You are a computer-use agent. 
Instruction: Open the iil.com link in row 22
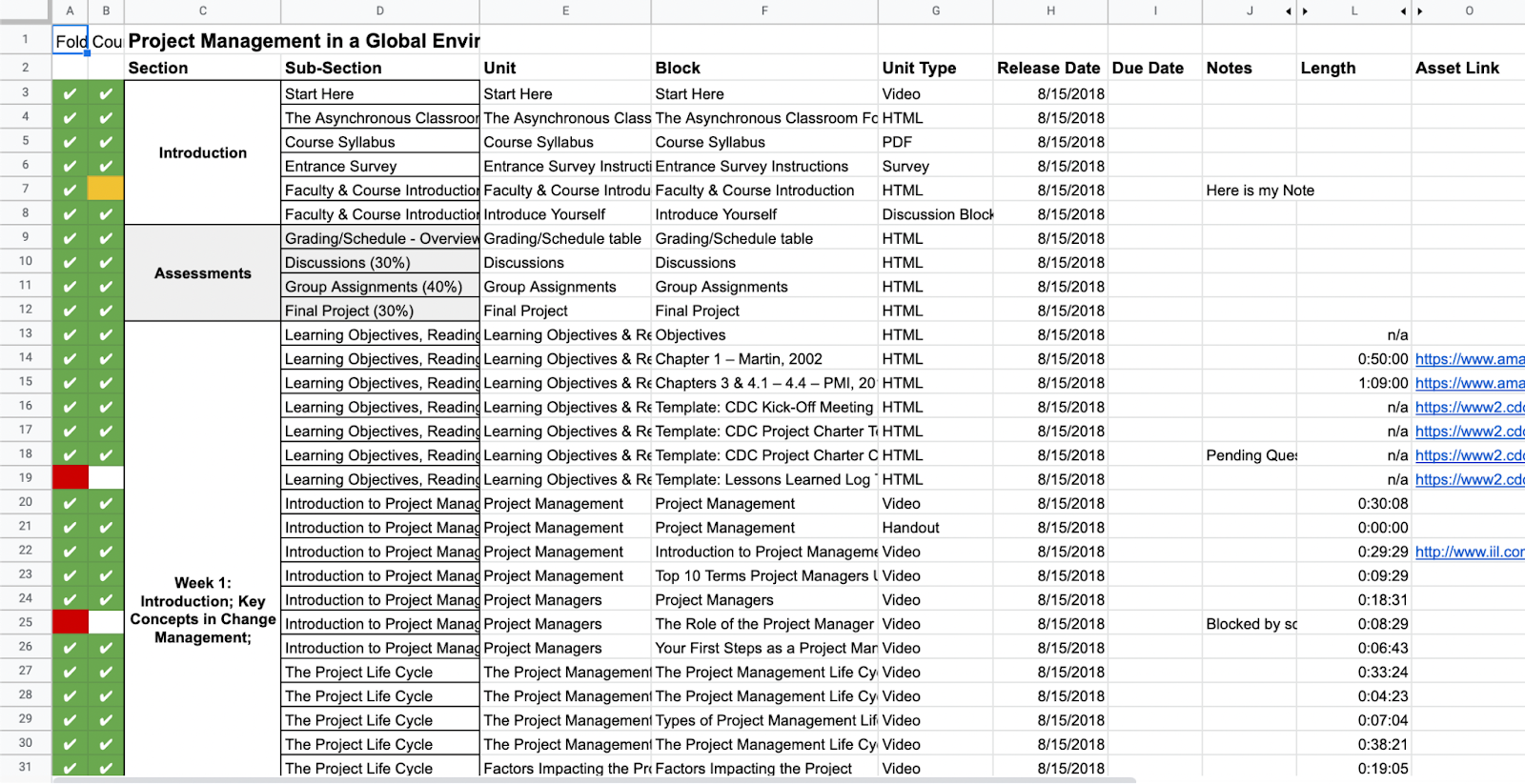1469,552
